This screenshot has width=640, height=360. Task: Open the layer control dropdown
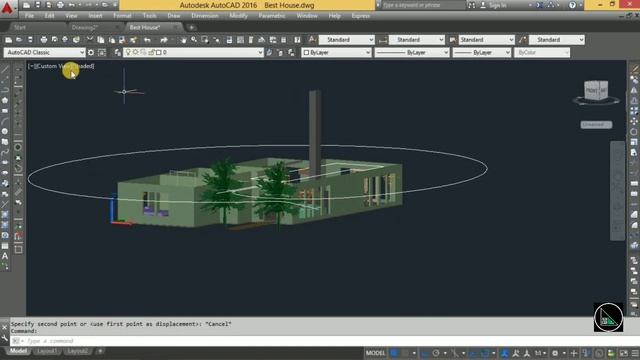193,52
